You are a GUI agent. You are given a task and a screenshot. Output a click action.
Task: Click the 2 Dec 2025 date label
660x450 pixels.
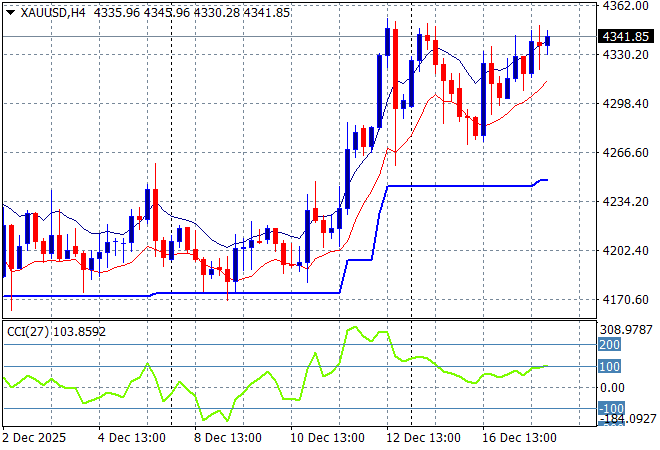click(37, 437)
